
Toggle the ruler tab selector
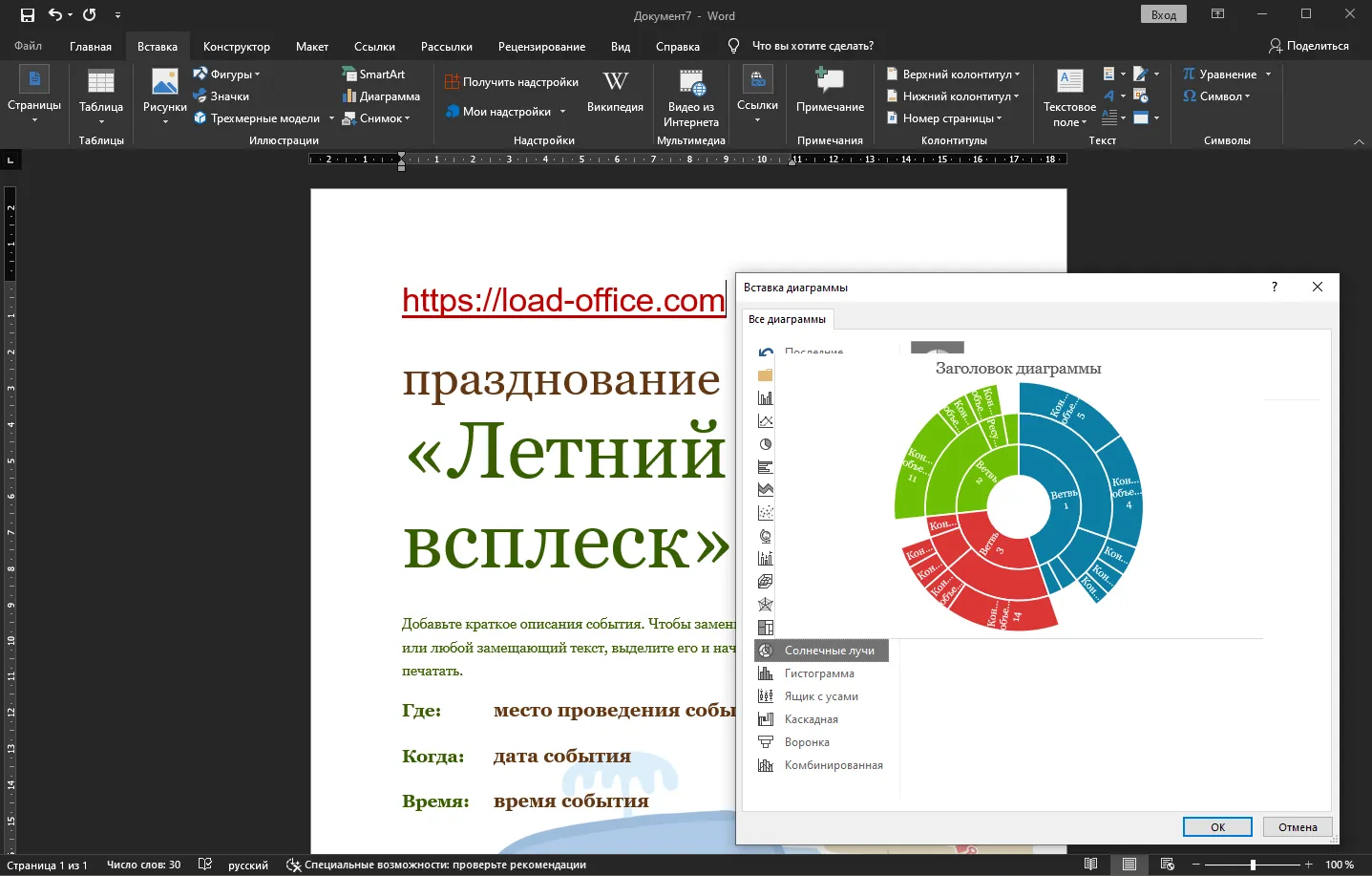[x=11, y=160]
